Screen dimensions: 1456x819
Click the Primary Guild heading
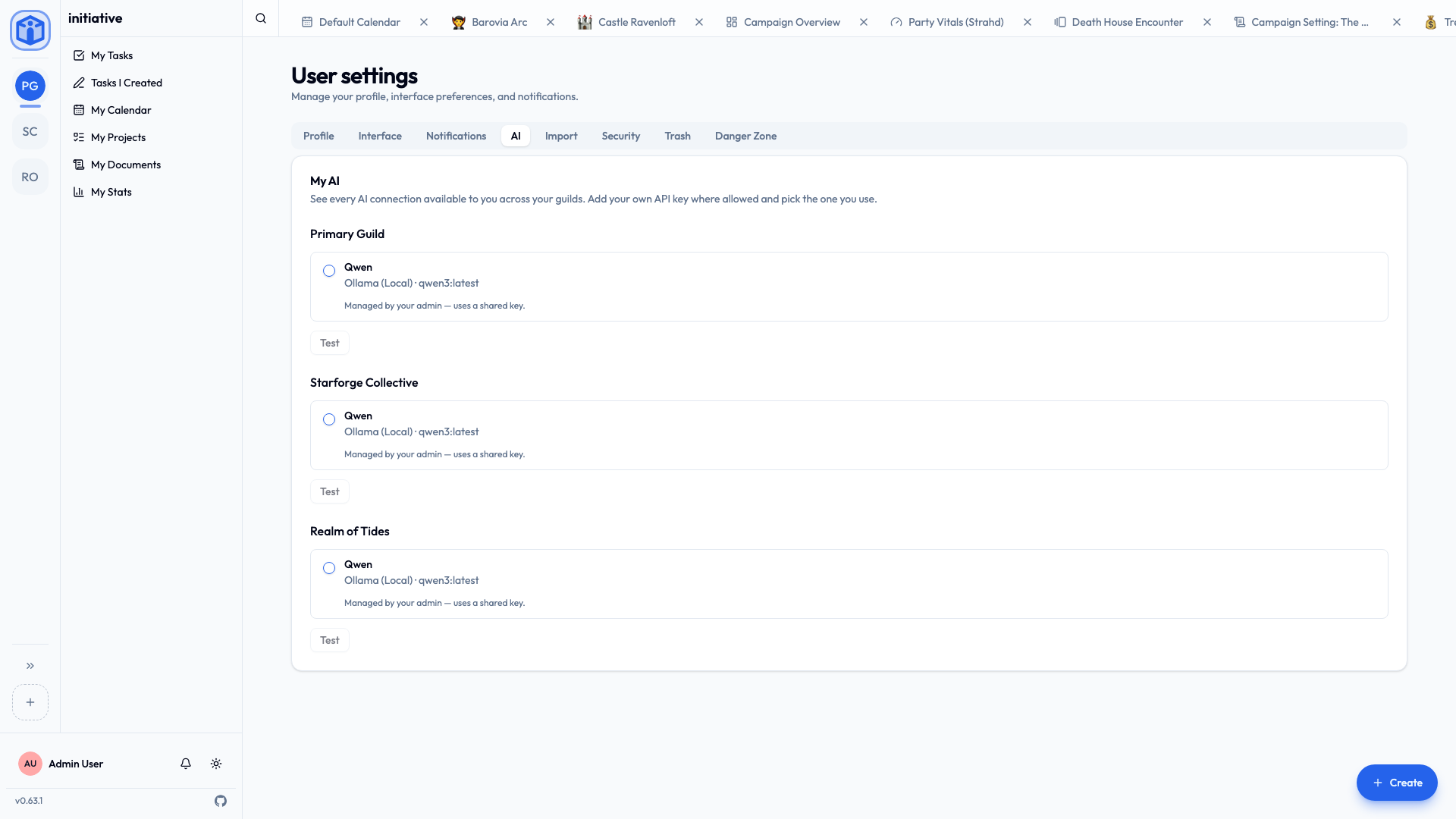click(347, 234)
